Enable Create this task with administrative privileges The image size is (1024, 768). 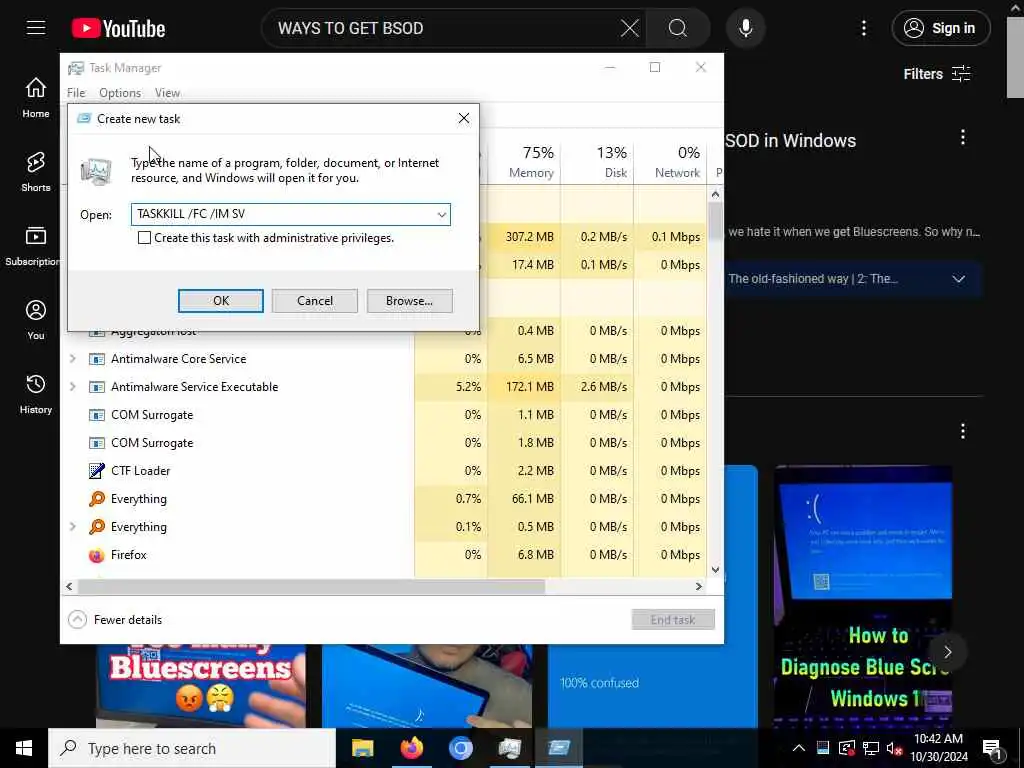(x=144, y=238)
